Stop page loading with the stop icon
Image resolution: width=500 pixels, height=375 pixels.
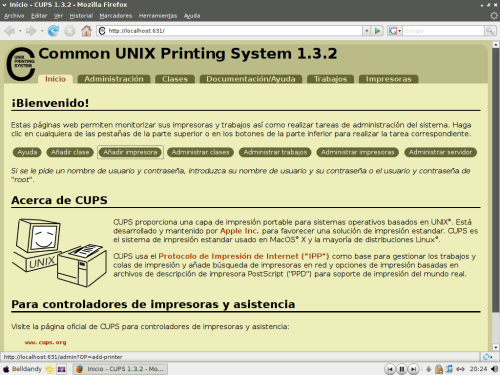pos(69,31)
